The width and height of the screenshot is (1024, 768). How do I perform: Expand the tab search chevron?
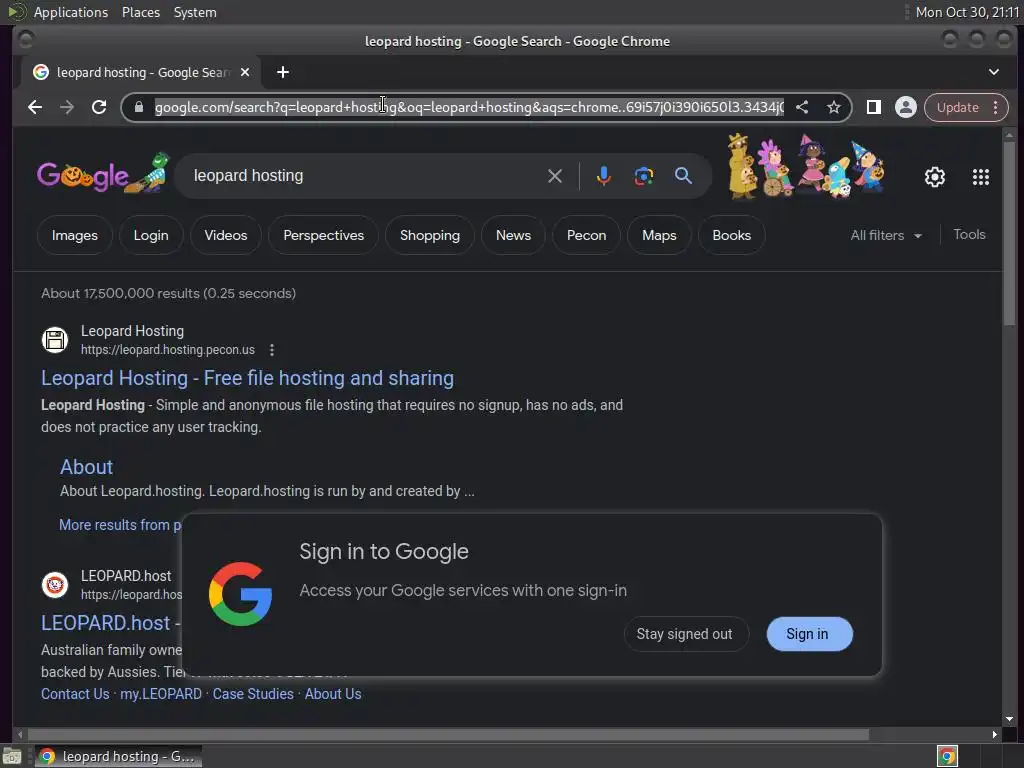click(993, 72)
